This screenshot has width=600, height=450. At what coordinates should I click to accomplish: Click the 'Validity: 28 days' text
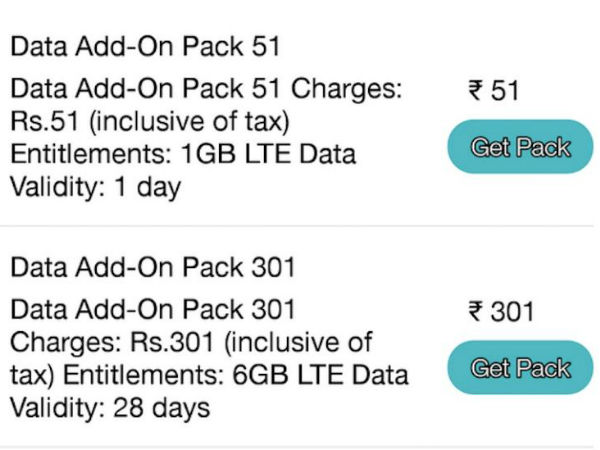point(110,408)
